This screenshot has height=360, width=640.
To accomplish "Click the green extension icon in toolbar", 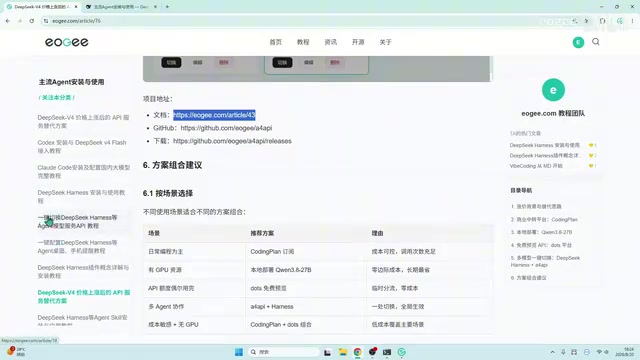I will pyautogui.click(x=620, y=21).
